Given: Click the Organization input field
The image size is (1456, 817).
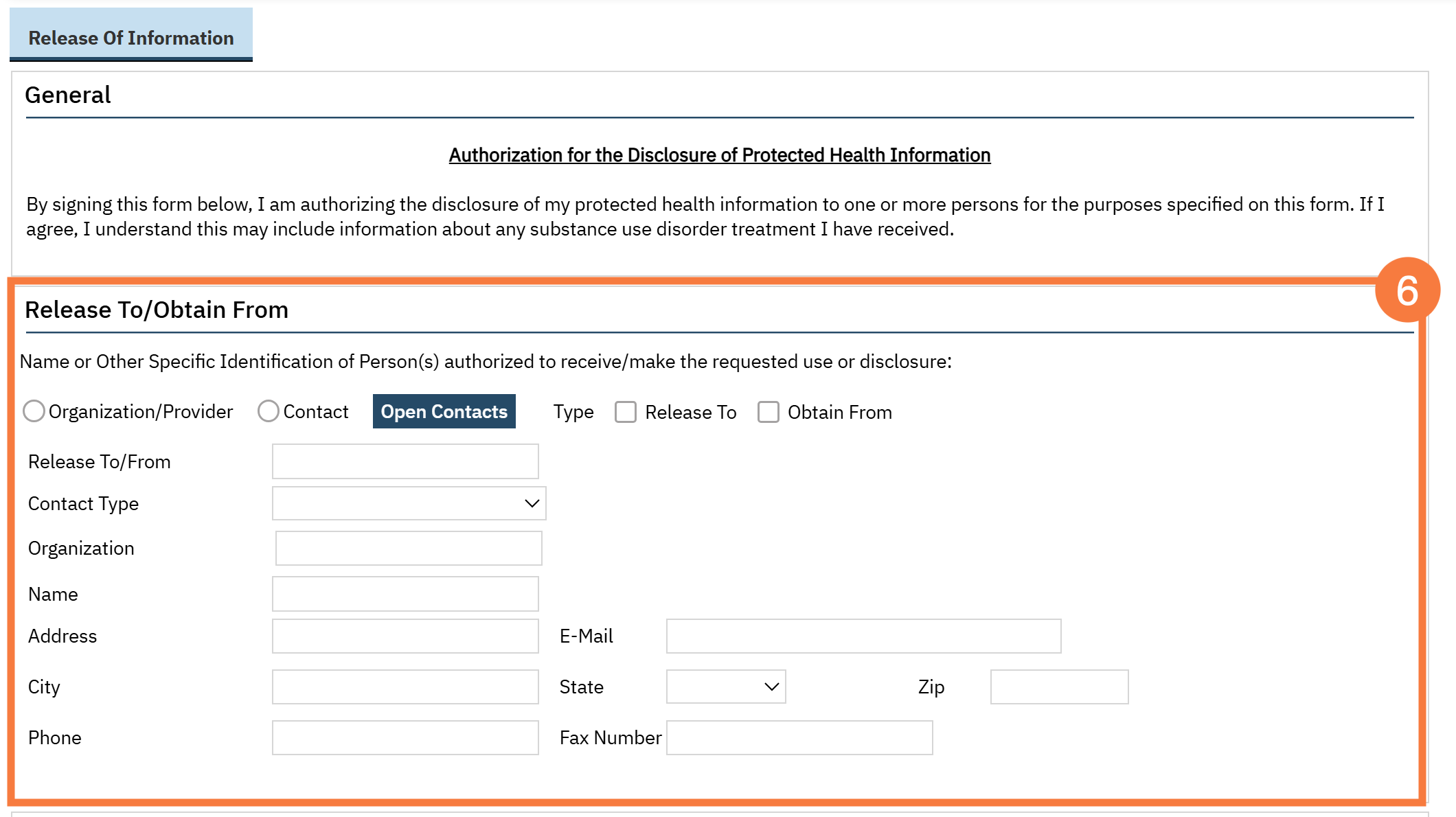Looking at the screenshot, I should [409, 548].
